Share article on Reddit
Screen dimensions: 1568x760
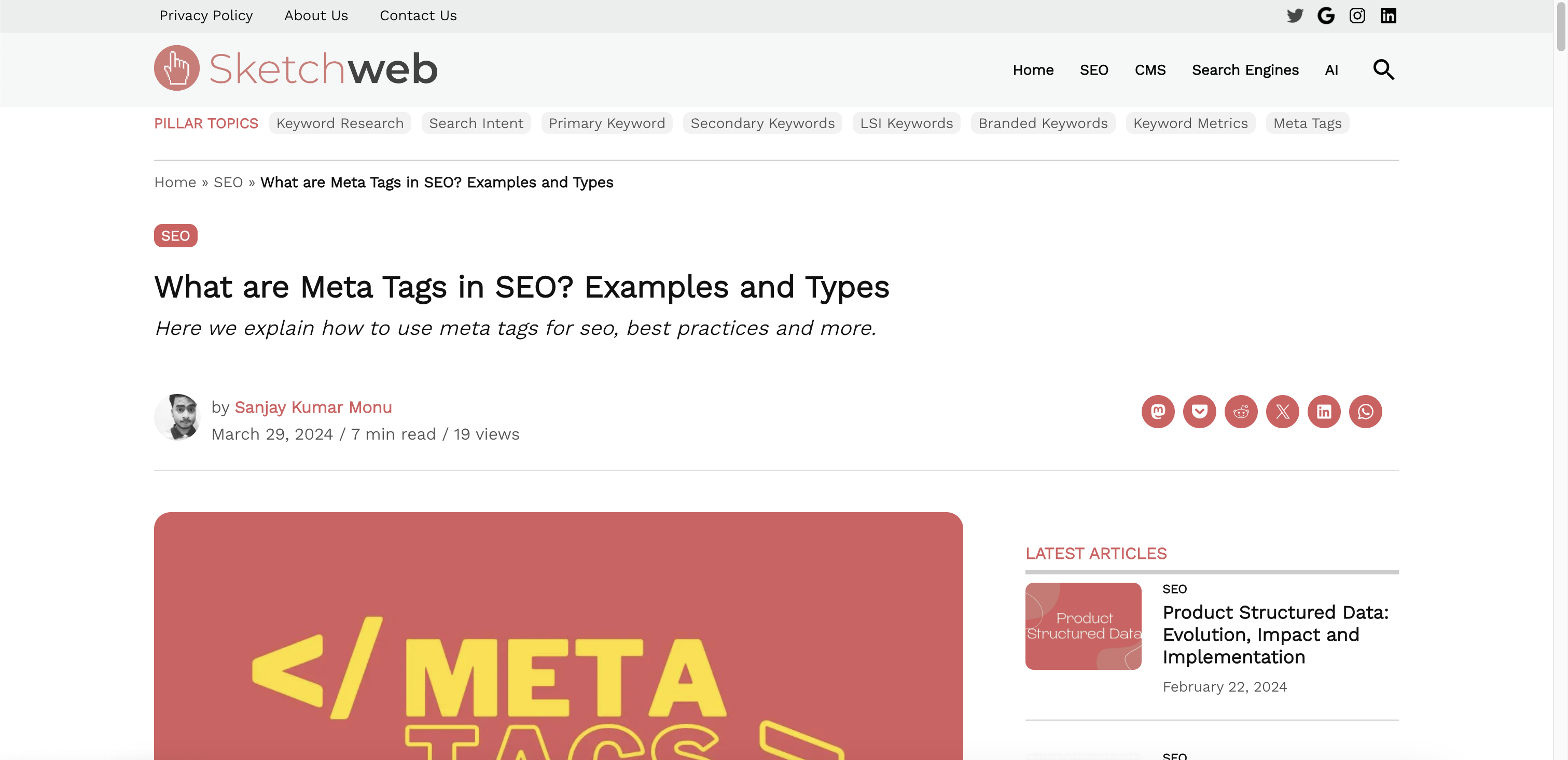(x=1241, y=411)
